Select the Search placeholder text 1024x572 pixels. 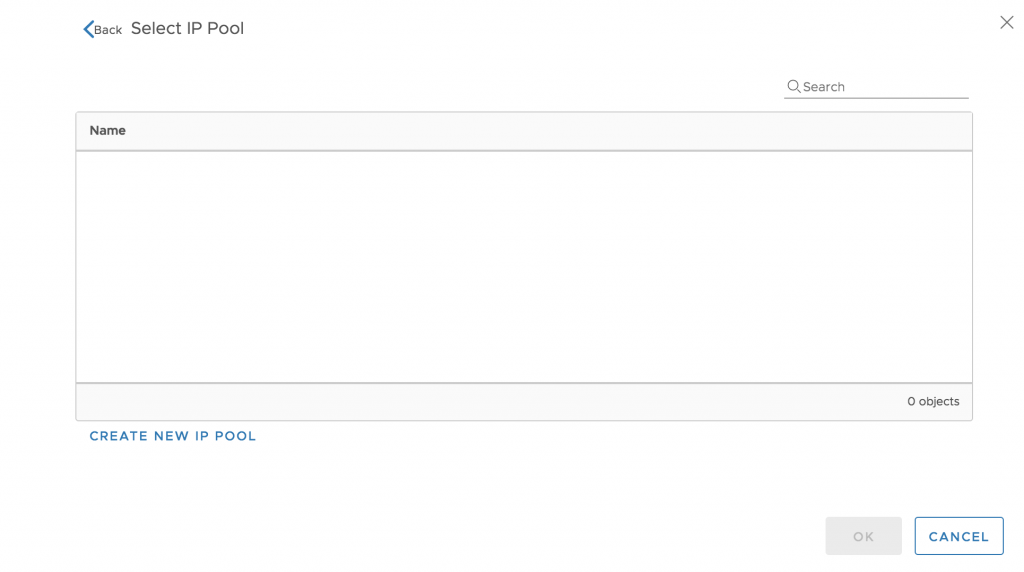824,87
